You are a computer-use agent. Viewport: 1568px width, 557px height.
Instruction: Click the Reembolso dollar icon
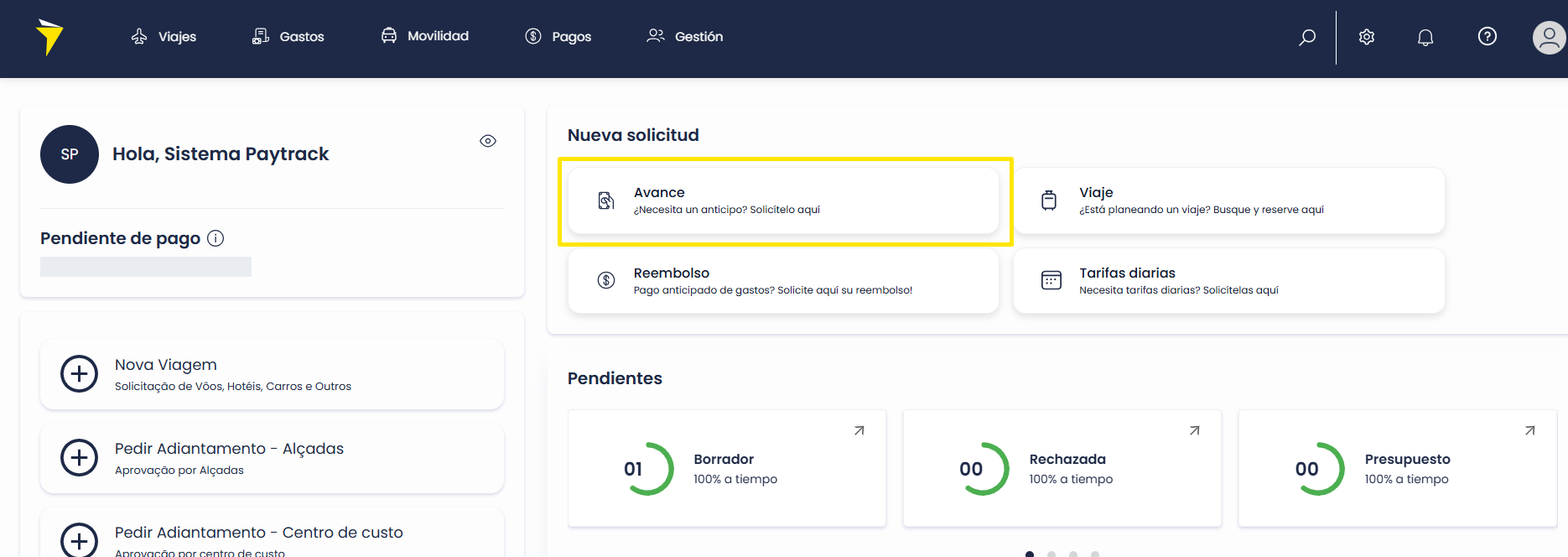point(606,280)
